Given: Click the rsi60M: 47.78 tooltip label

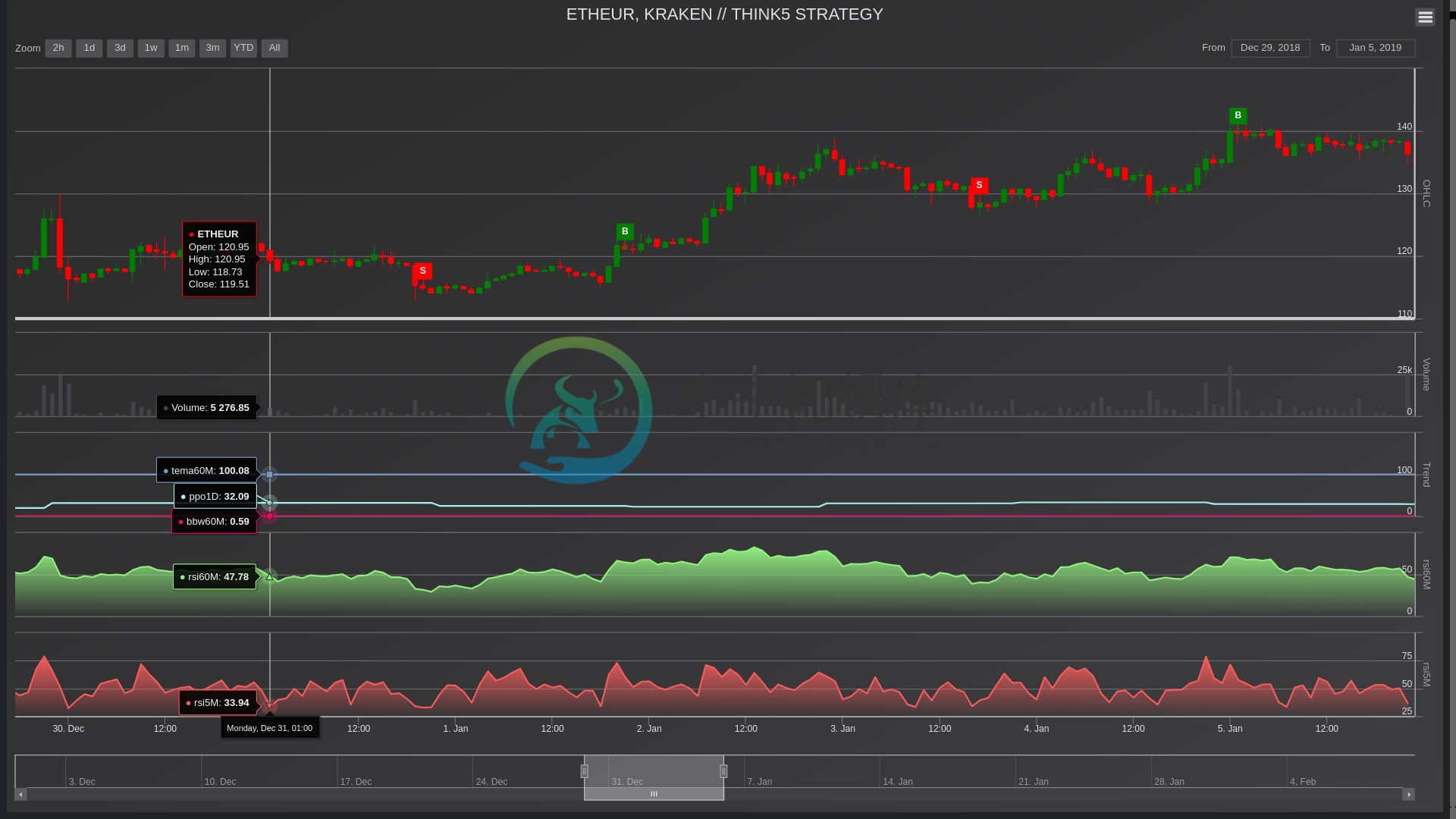Looking at the screenshot, I should (x=215, y=576).
